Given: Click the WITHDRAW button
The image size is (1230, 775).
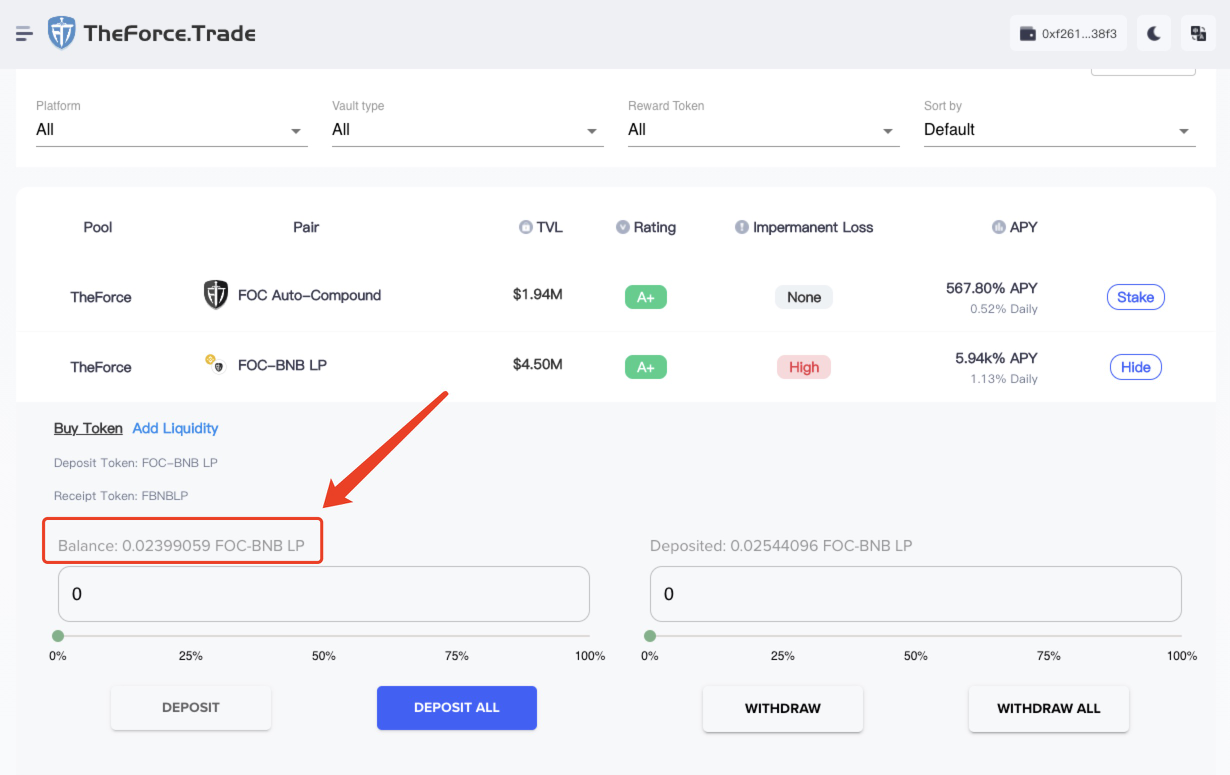Looking at the screenshot, I should point(783,708).
